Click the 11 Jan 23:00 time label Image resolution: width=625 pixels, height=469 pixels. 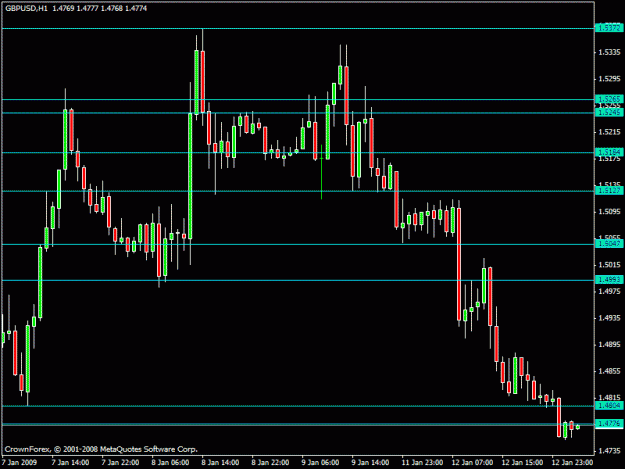coord(422,463)
